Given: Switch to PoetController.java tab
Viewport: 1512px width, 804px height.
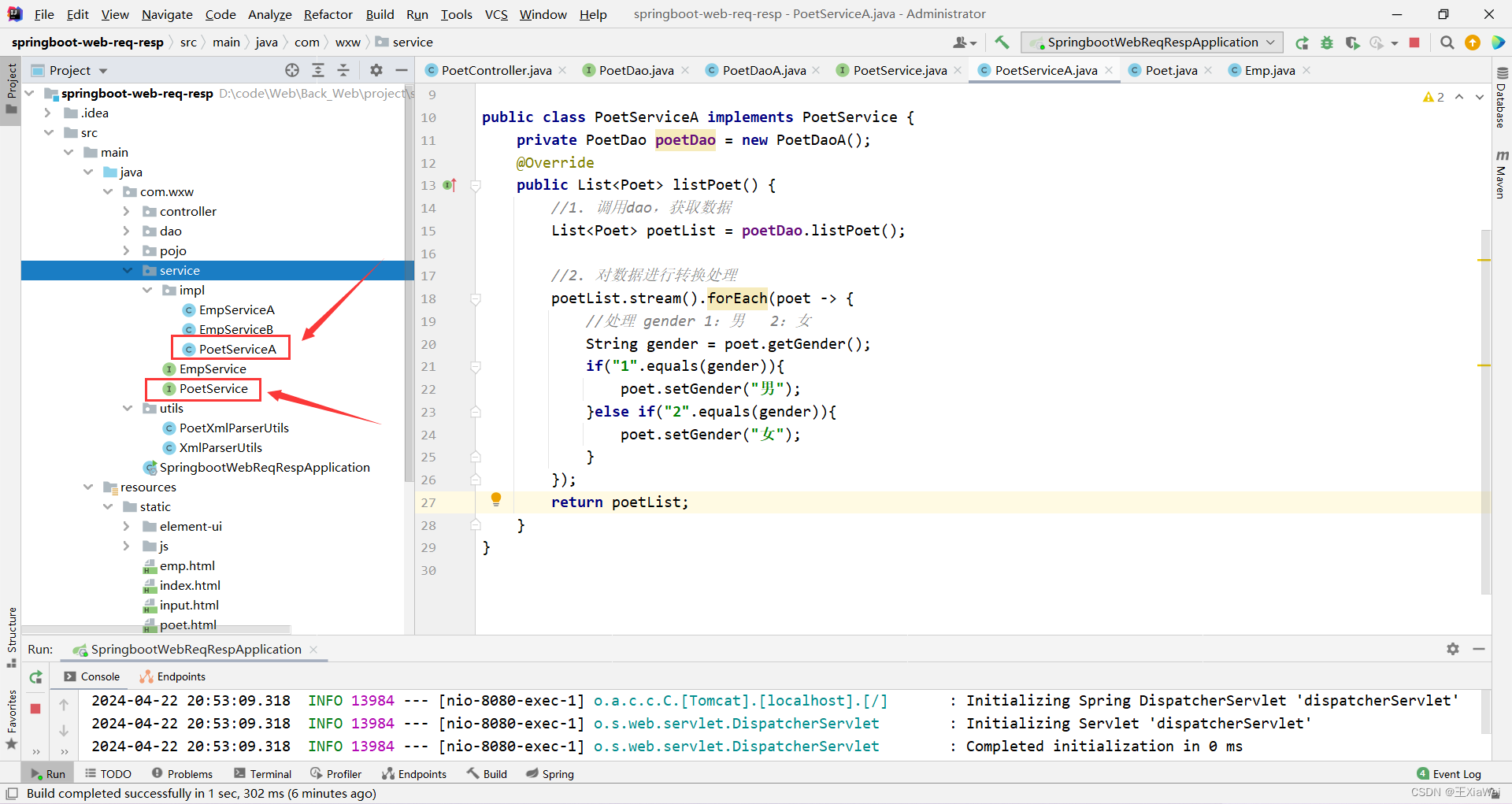Looking at the screenshot, I should point(496,70).
